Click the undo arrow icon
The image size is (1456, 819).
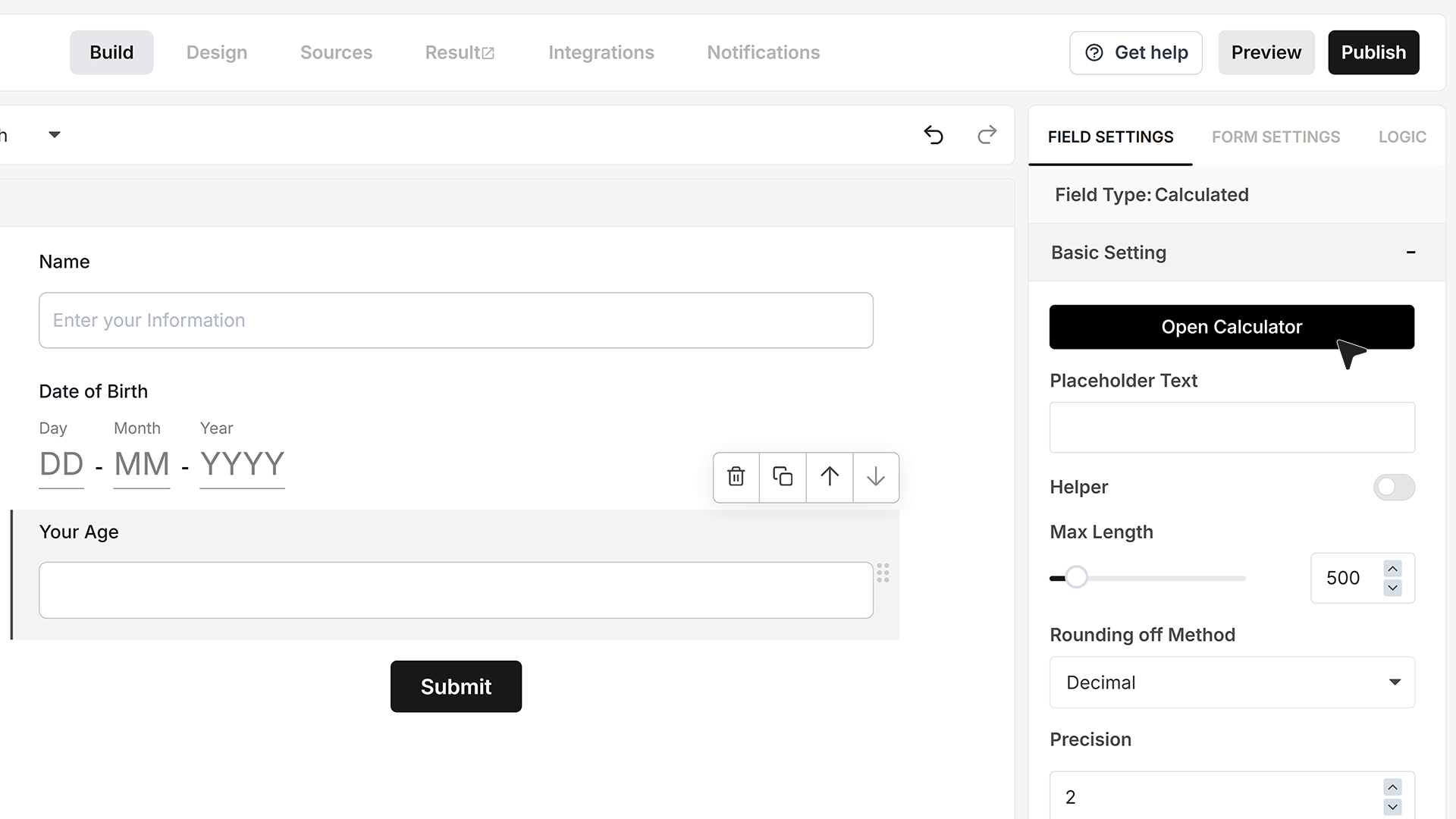(x=934, y=135)
